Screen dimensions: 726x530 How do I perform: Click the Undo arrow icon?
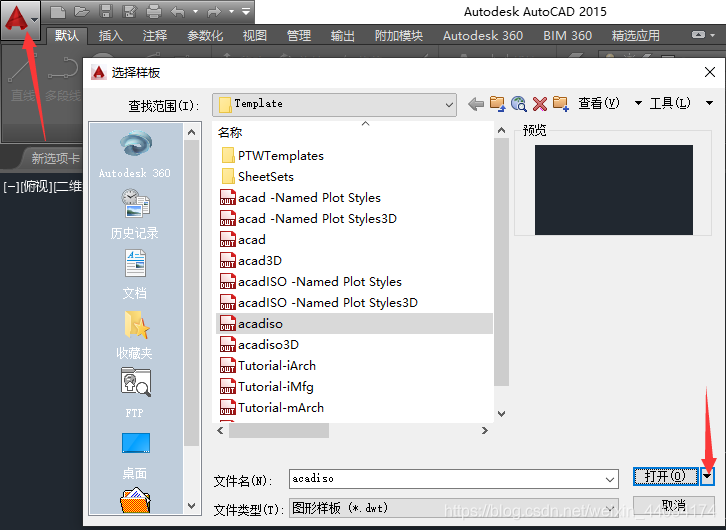(178, 12)
